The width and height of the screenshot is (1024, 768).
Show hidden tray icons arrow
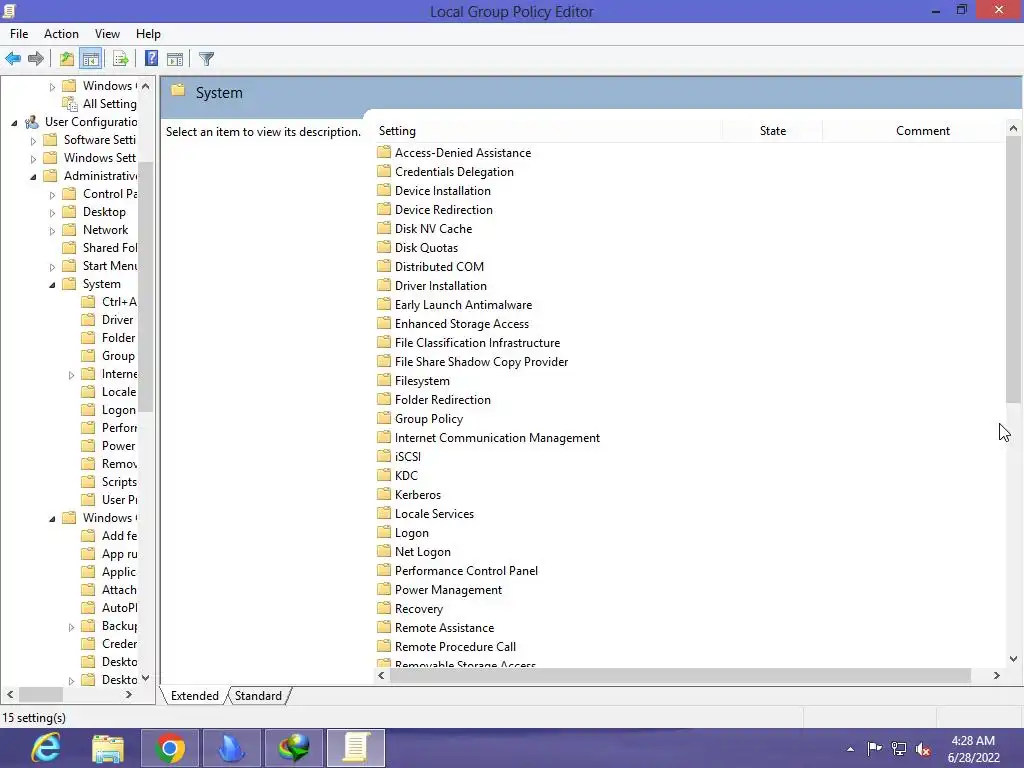tap(850, 749)
